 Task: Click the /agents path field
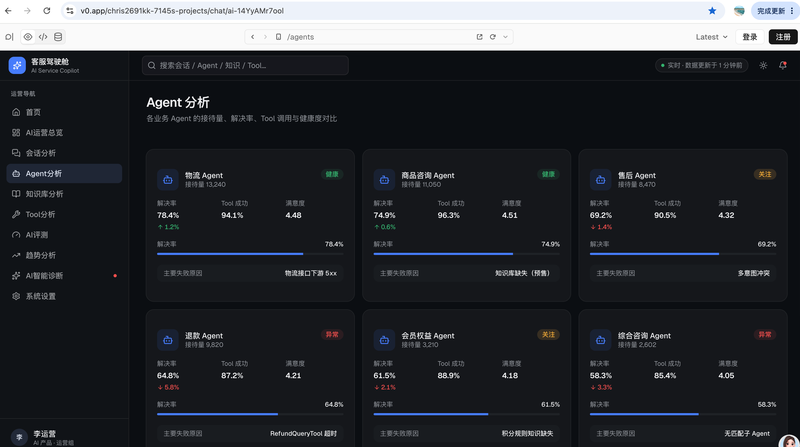click(x=378, y=37)
